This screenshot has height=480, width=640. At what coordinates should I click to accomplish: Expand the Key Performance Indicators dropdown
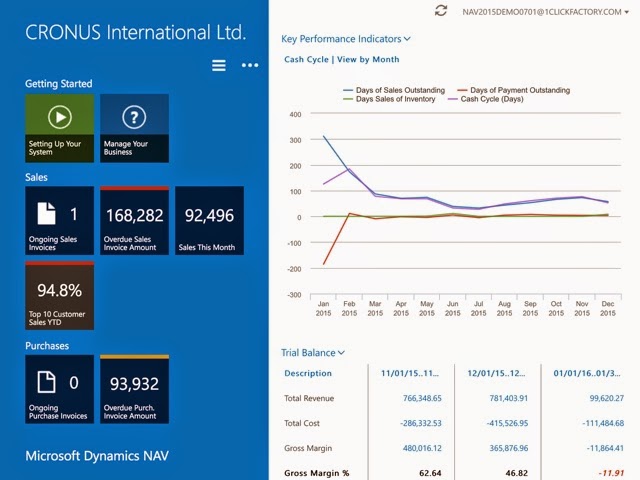point(346,39)
